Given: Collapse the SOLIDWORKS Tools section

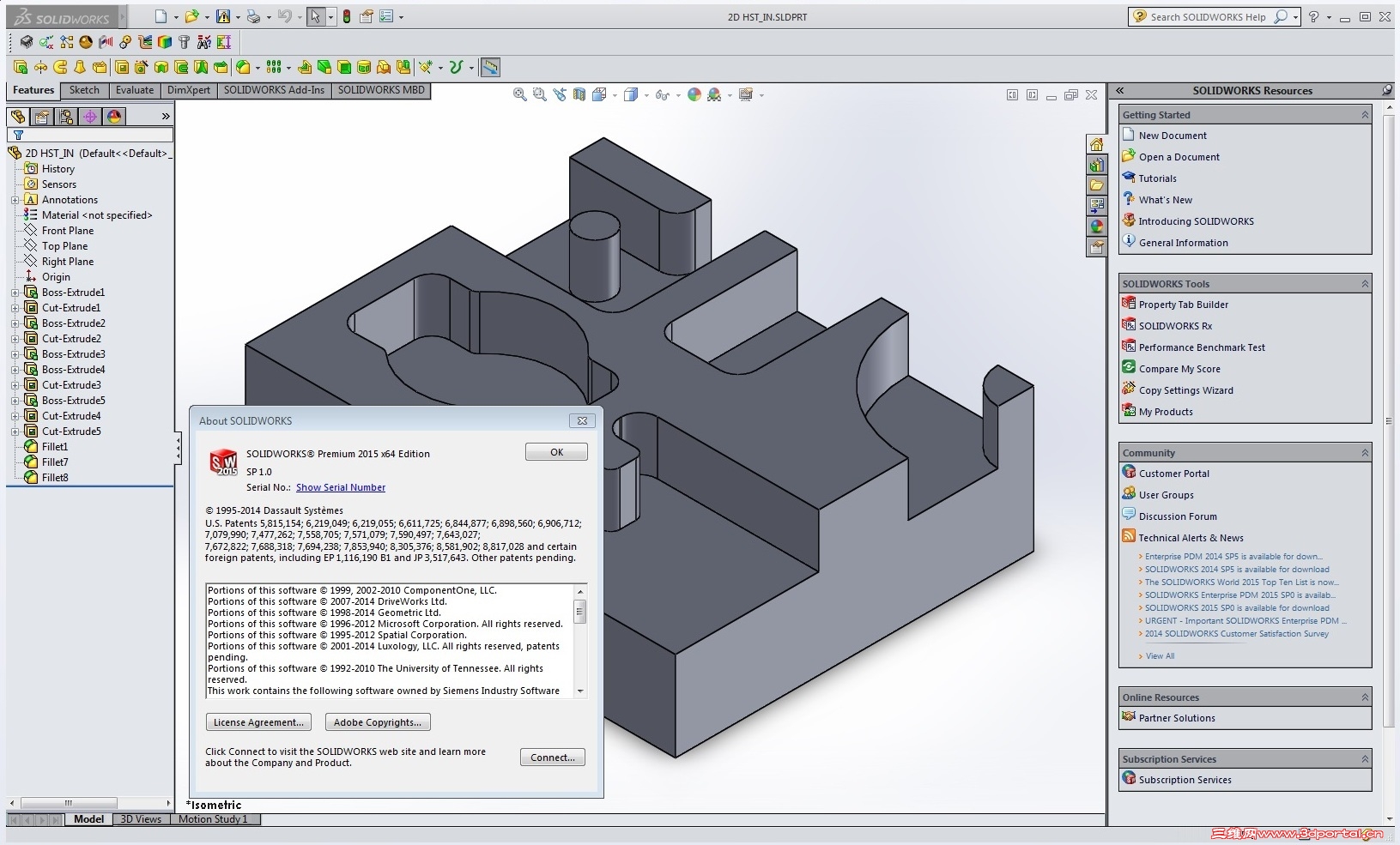Looking at the screenshot, I should (x=1365, y=284).
